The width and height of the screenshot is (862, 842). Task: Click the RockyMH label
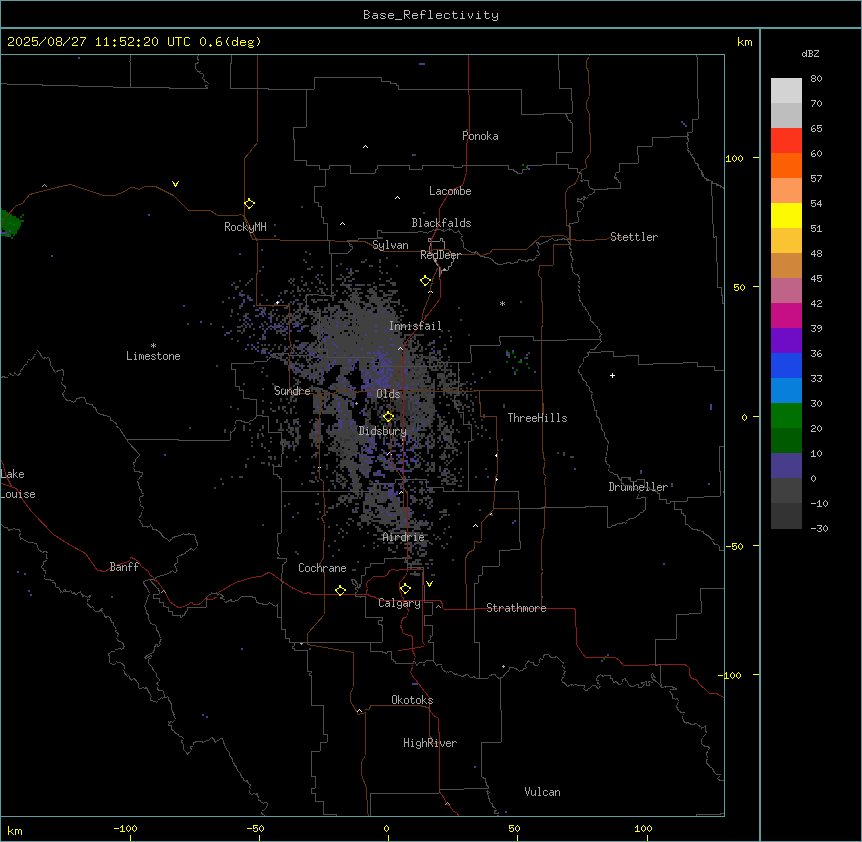[x=245, y=227]
